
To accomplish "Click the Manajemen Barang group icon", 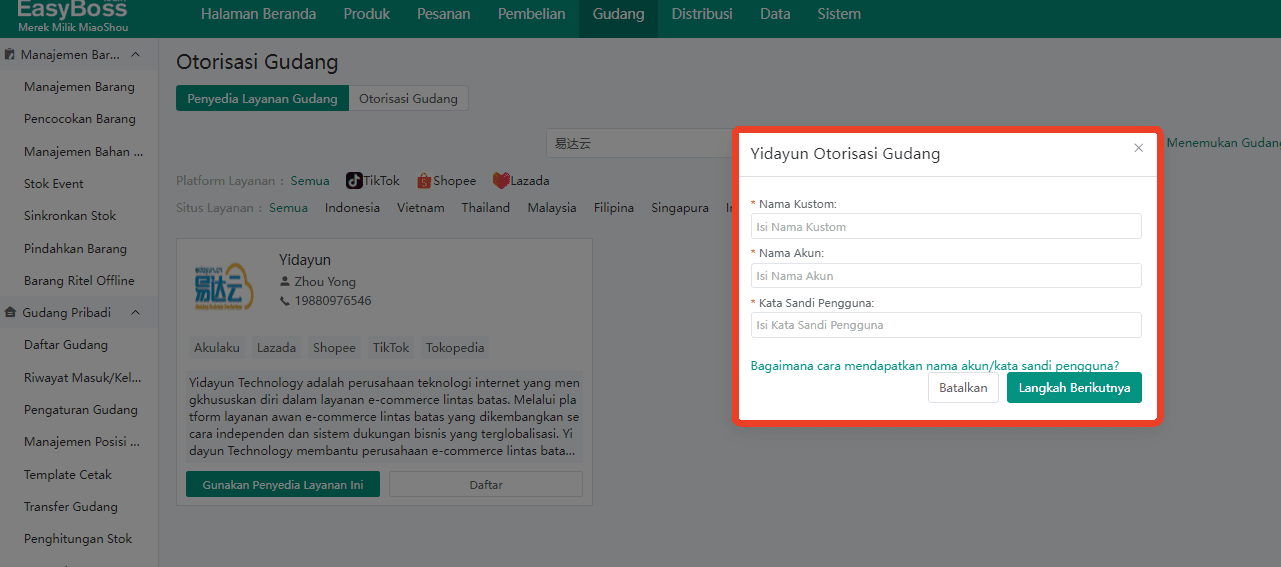I will point(10,54).
